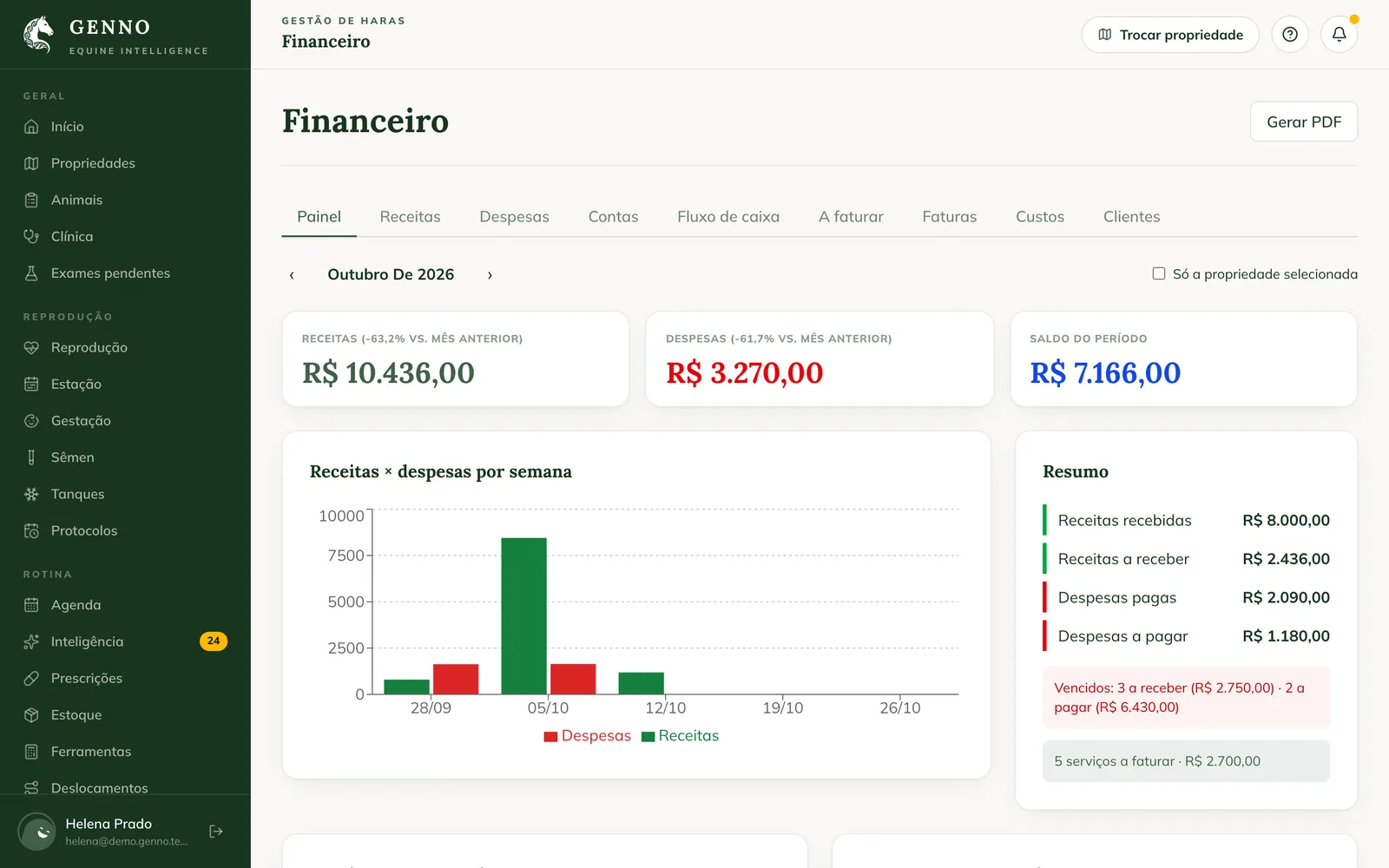Open Deslocamentos in the sidebar
Viewport: 1389px width, 868px height.
(99, 788)
